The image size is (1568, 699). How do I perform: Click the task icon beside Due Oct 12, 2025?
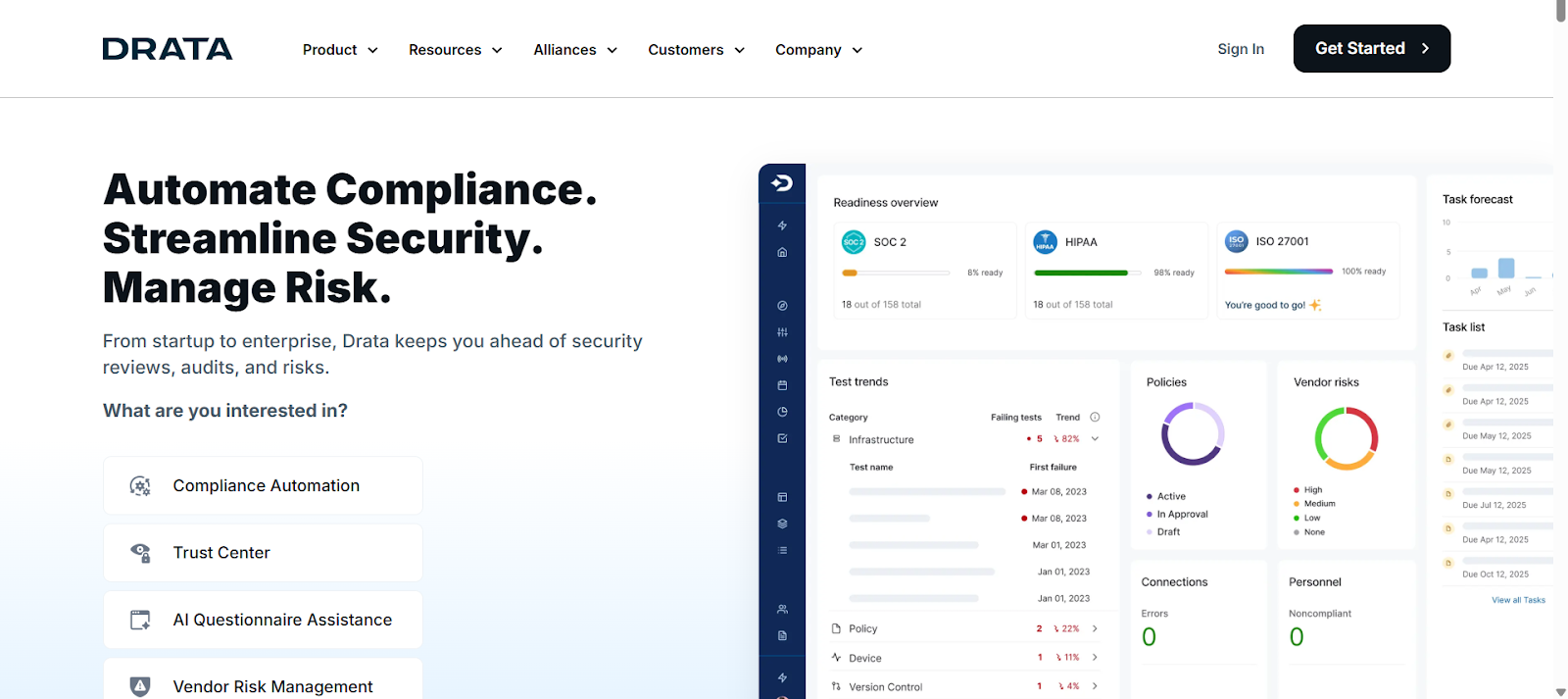coord(1448,563)
